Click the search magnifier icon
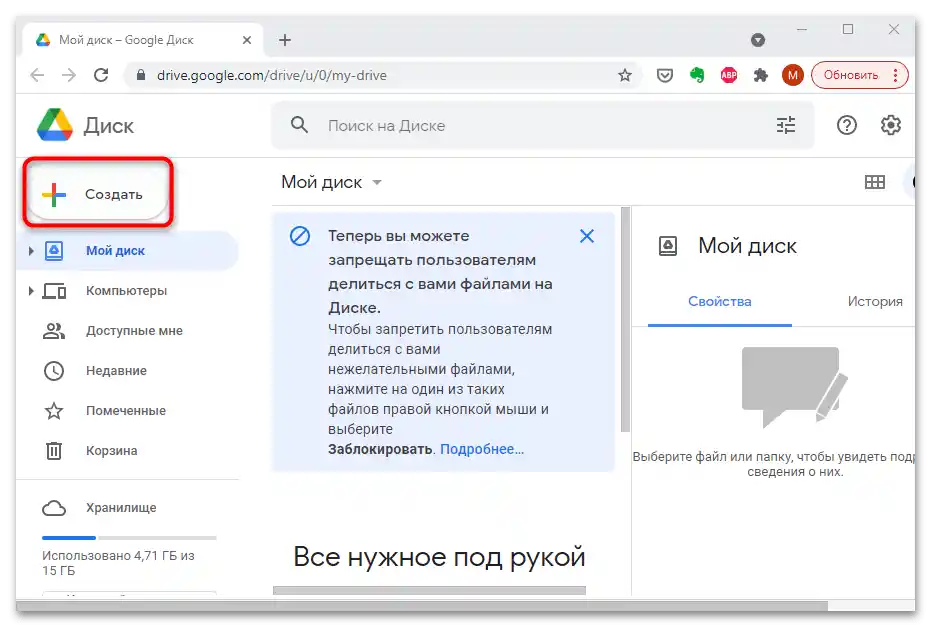Screen dimensions: 931x627 coord(299,125)
